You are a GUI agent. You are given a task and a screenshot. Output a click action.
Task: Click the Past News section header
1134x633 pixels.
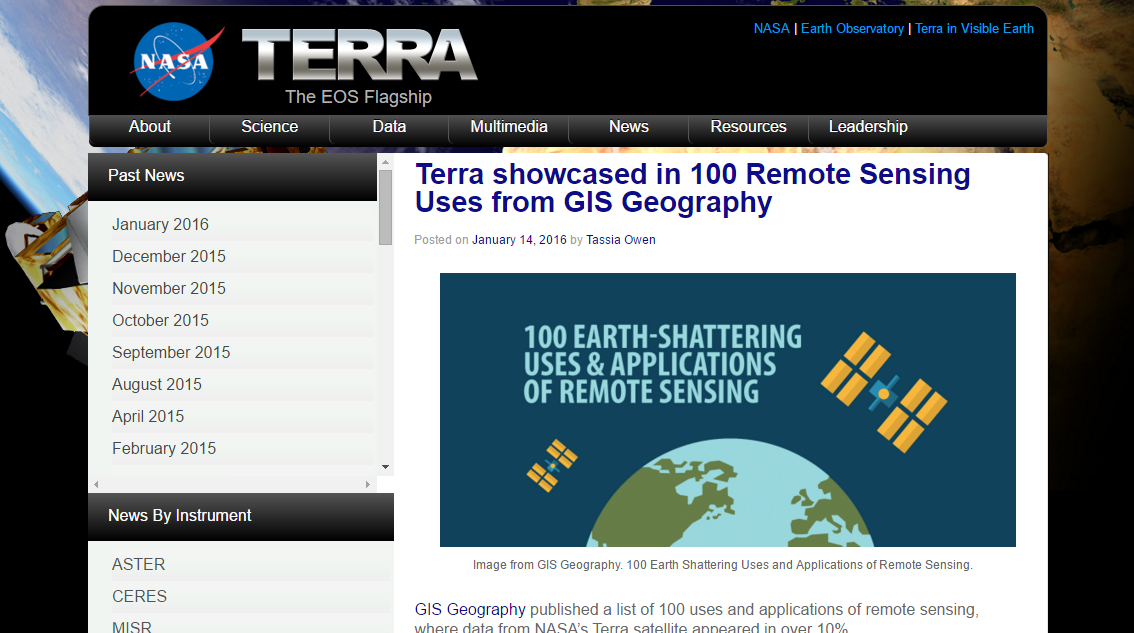point(232,176)
